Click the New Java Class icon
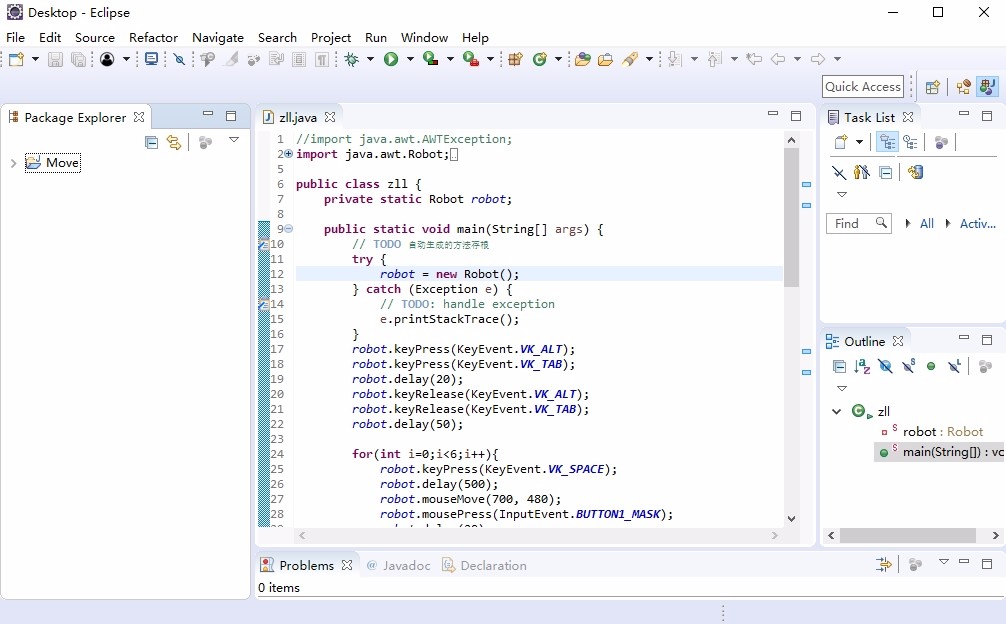 click(540, 59)
